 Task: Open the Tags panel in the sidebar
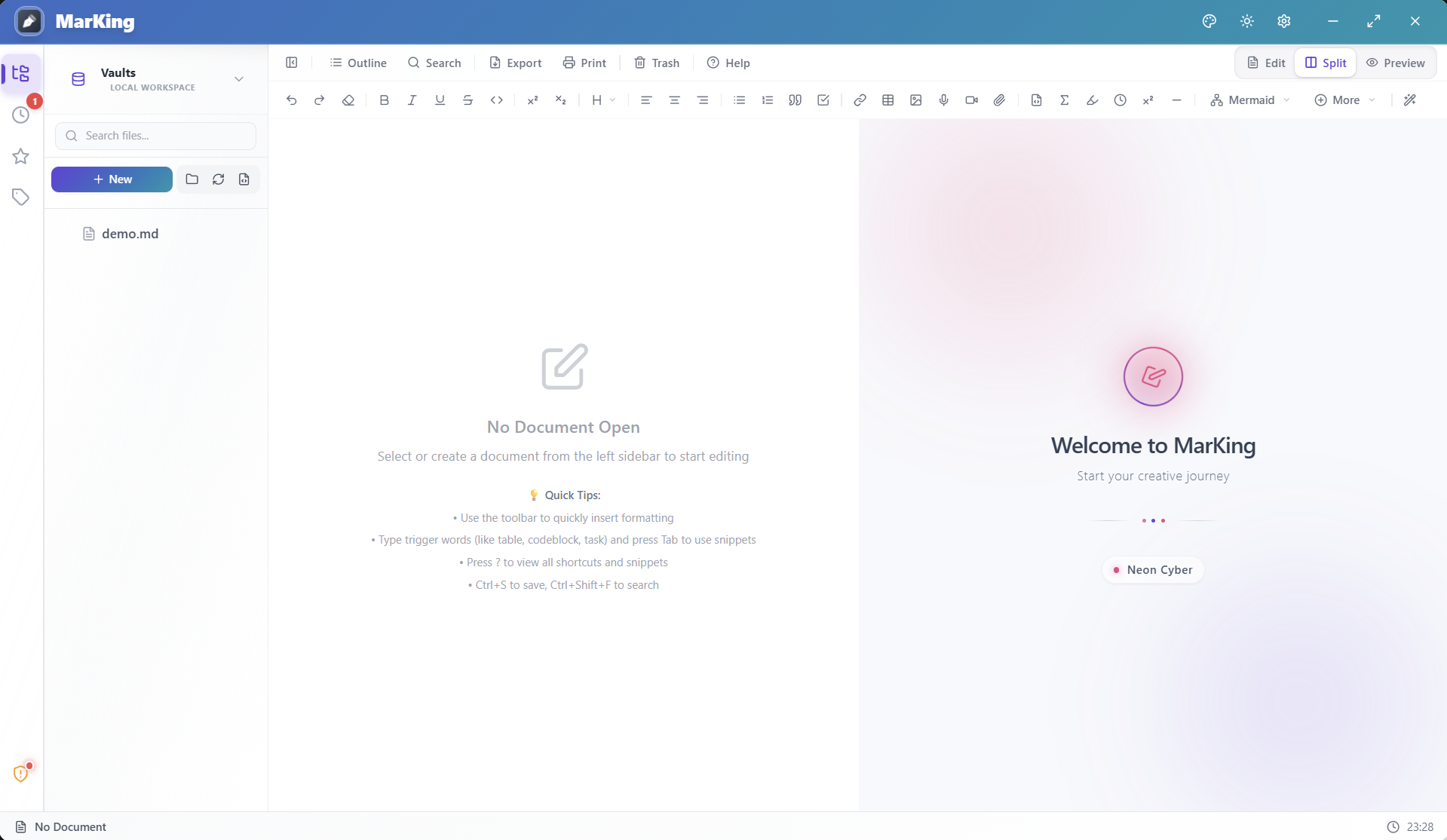20,197
